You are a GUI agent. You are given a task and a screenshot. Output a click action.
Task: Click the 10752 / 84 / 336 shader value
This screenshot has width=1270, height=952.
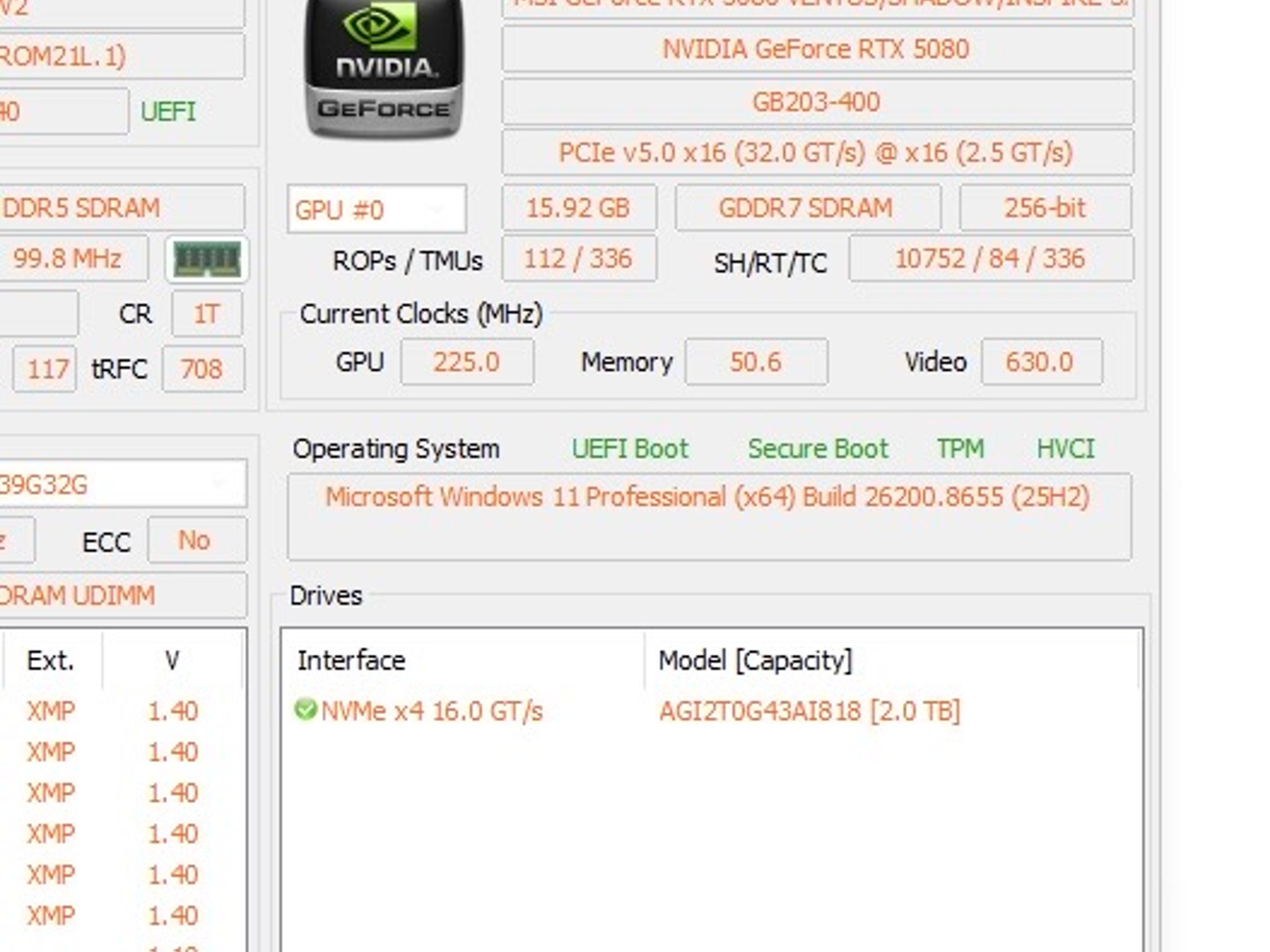click(x=991, y=258)
